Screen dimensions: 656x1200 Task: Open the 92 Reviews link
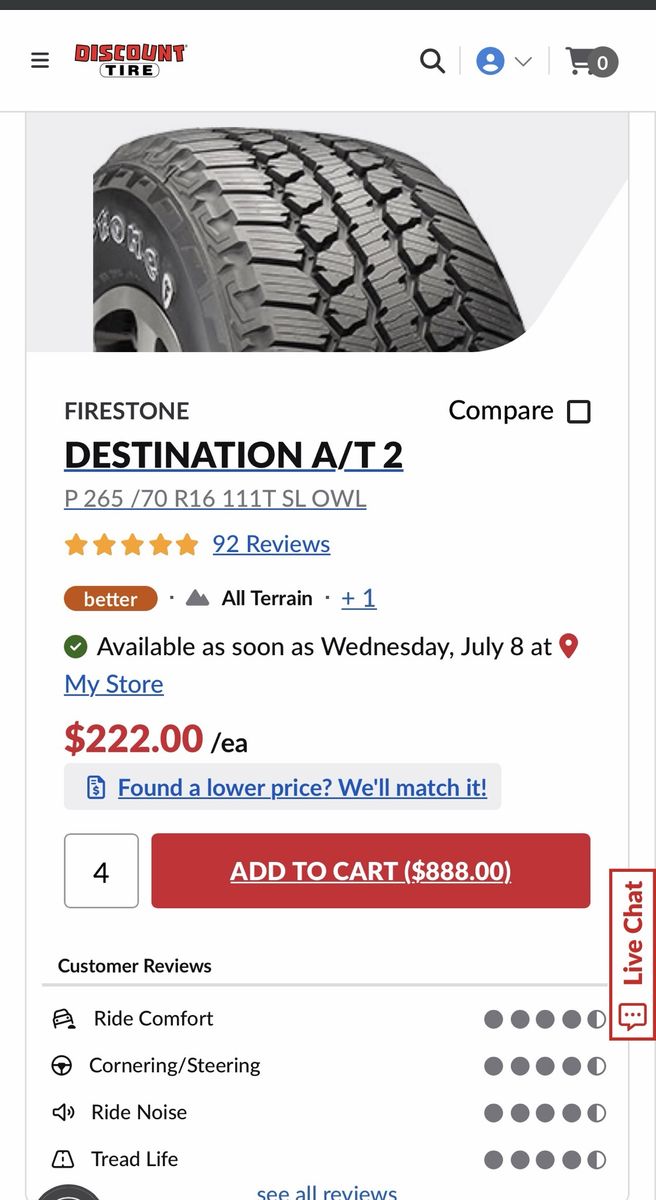pyautogui.click(x=271, y=544)
